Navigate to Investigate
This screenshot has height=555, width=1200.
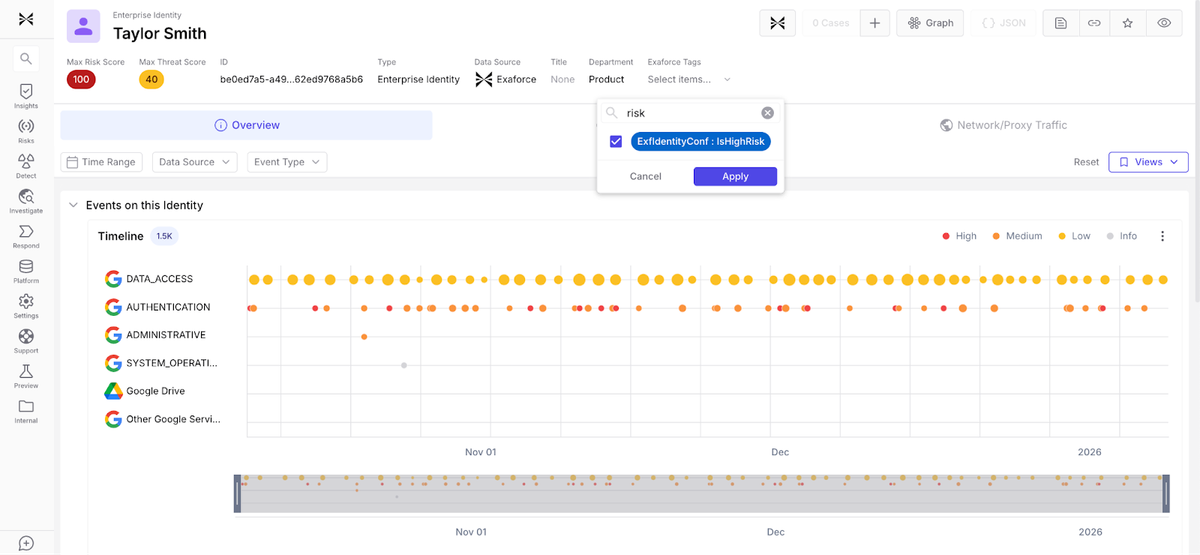(26, 200)
